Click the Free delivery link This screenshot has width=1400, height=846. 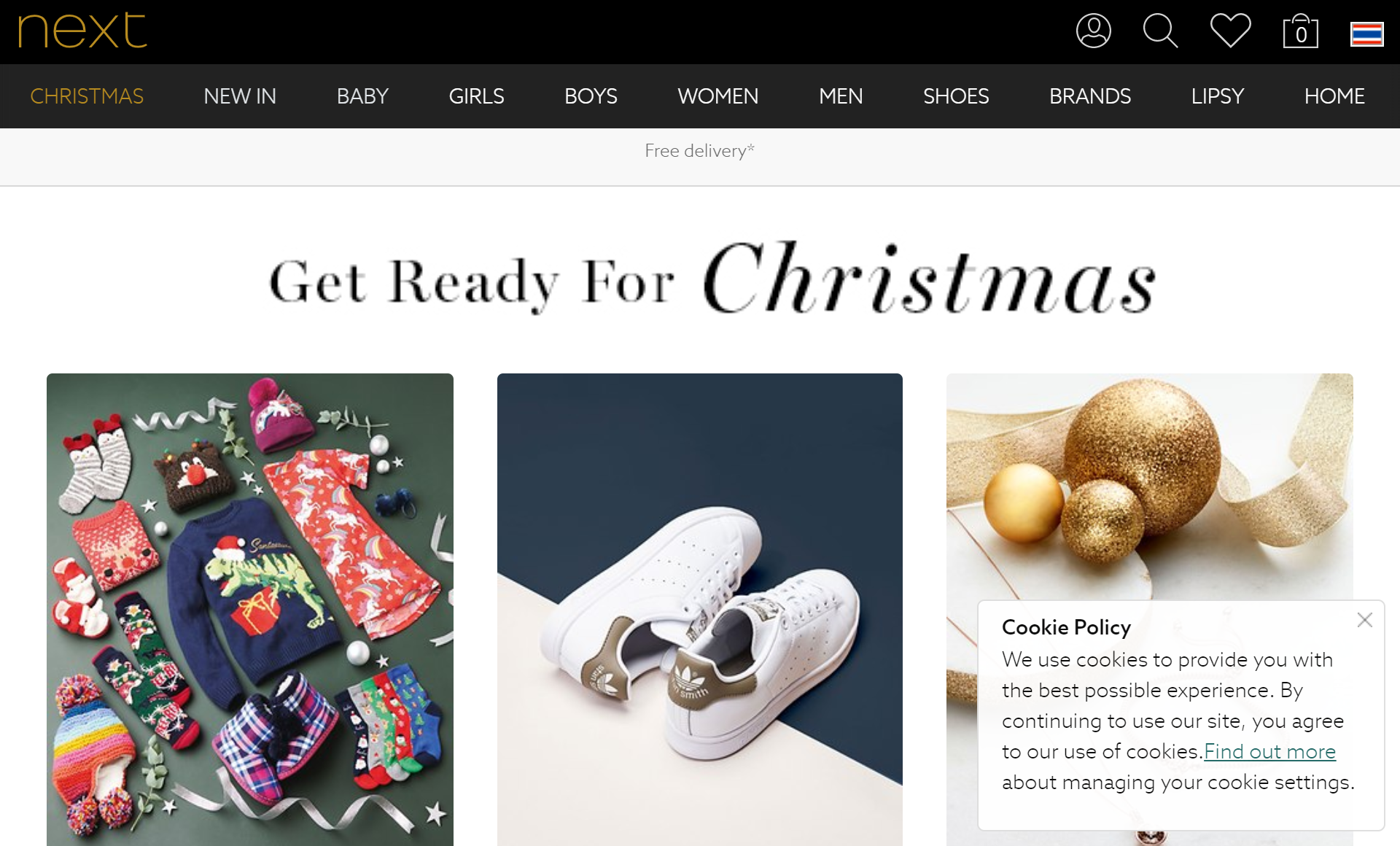click(x=699, y=151)
